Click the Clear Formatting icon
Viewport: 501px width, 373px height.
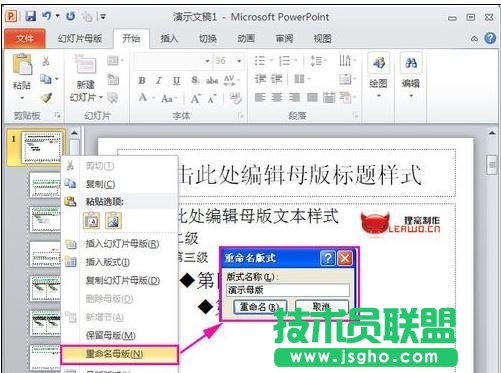point(235,98)
